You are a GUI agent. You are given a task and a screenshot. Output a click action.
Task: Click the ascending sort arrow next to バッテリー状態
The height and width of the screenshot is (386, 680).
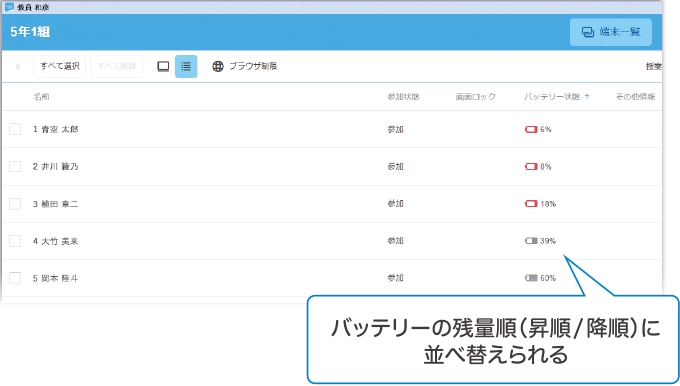tap(587, 97)
